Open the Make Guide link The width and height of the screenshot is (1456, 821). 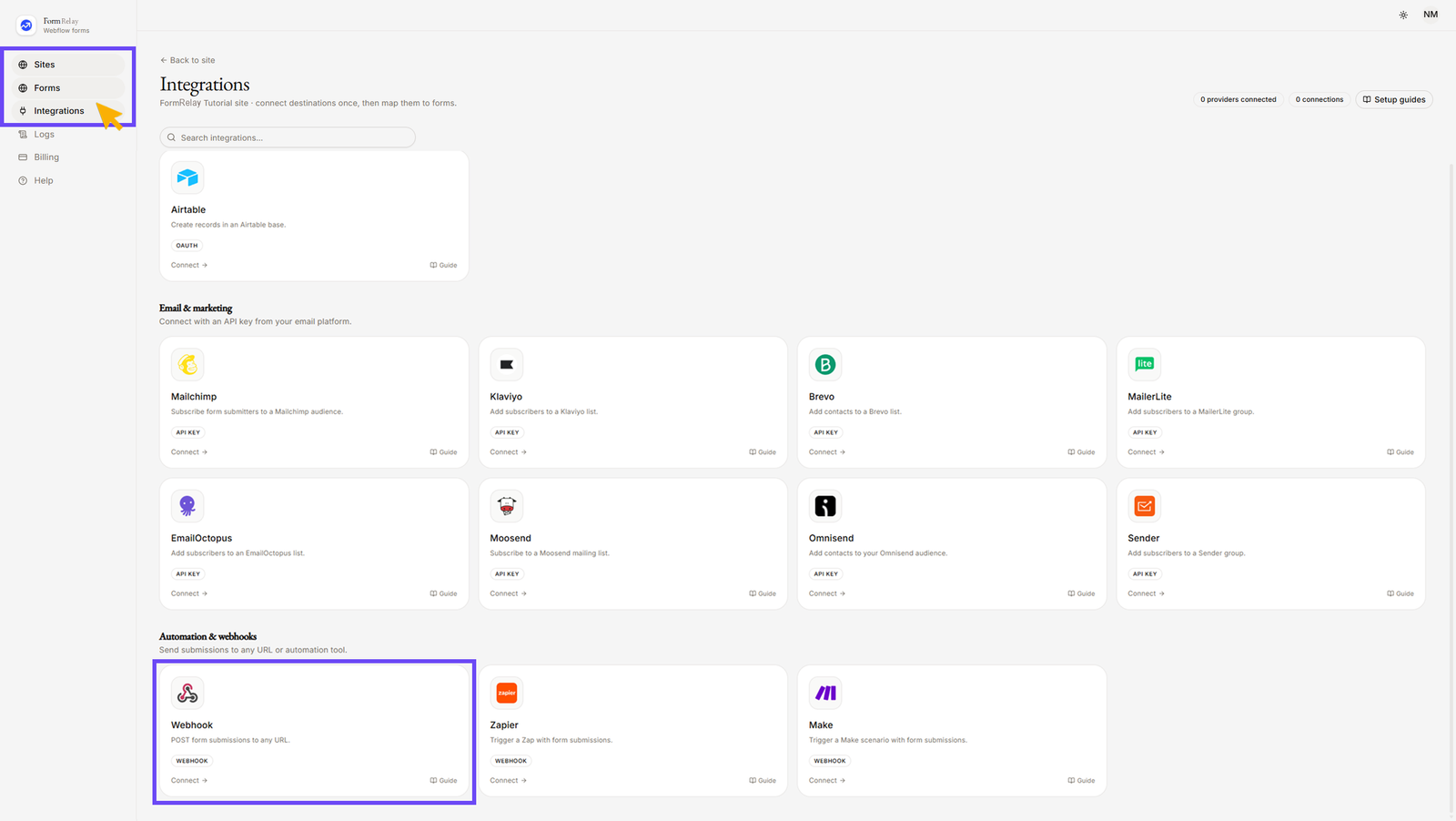tap(1082, 781)
